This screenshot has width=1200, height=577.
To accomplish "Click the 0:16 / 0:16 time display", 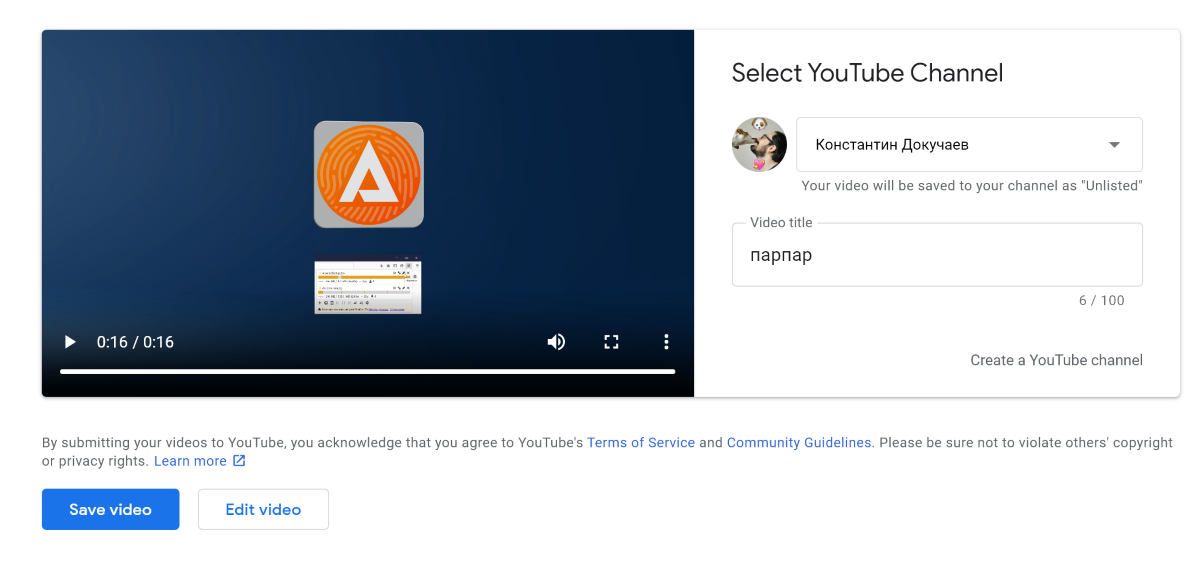I will 135,342.
